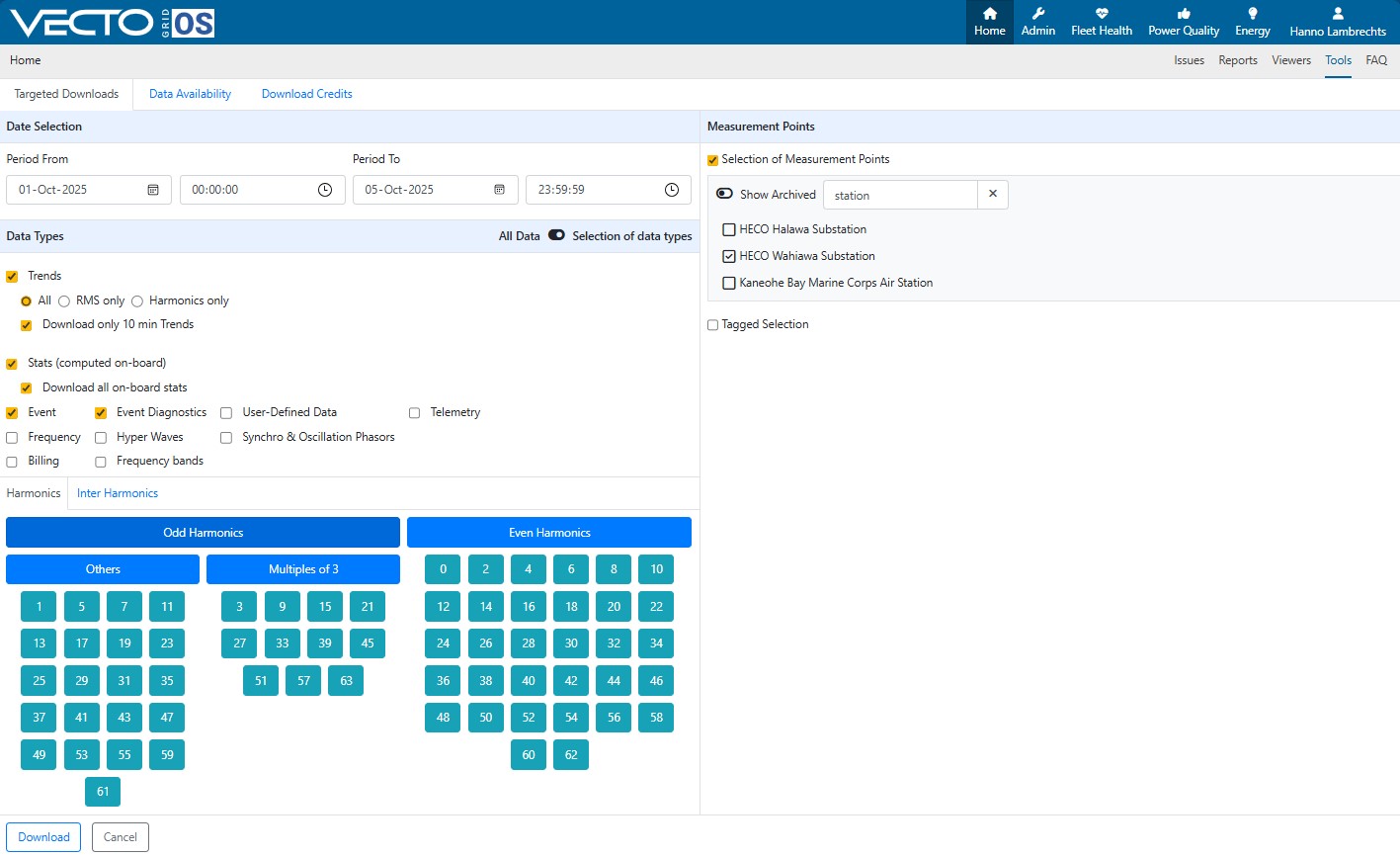Open the Issues link

pos(1189,60)
